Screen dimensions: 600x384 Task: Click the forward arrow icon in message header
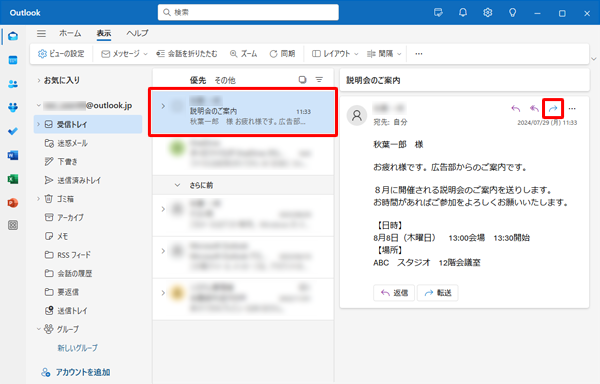click(553, 109)
